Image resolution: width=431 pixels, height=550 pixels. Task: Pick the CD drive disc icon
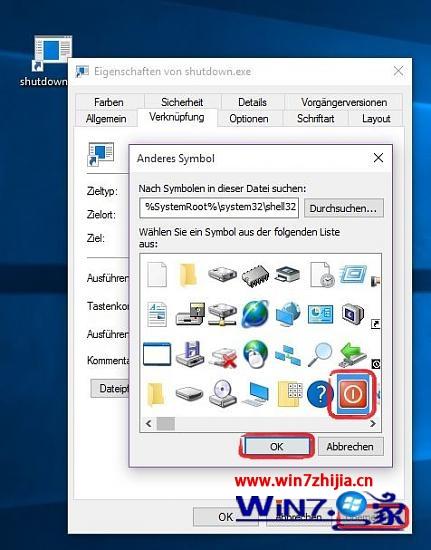point(222,393)
